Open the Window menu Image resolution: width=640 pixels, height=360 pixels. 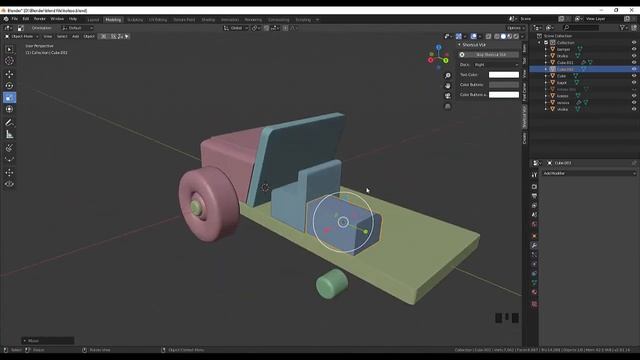[57, 19]
